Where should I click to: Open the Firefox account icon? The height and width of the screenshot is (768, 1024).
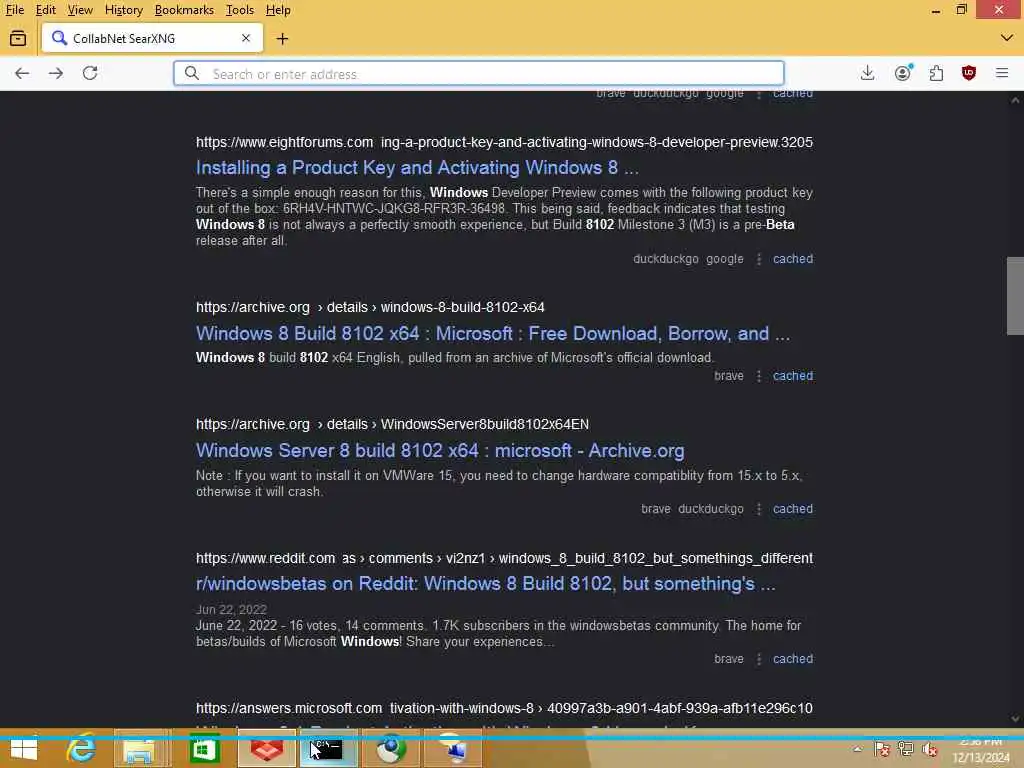click(903, 73)
